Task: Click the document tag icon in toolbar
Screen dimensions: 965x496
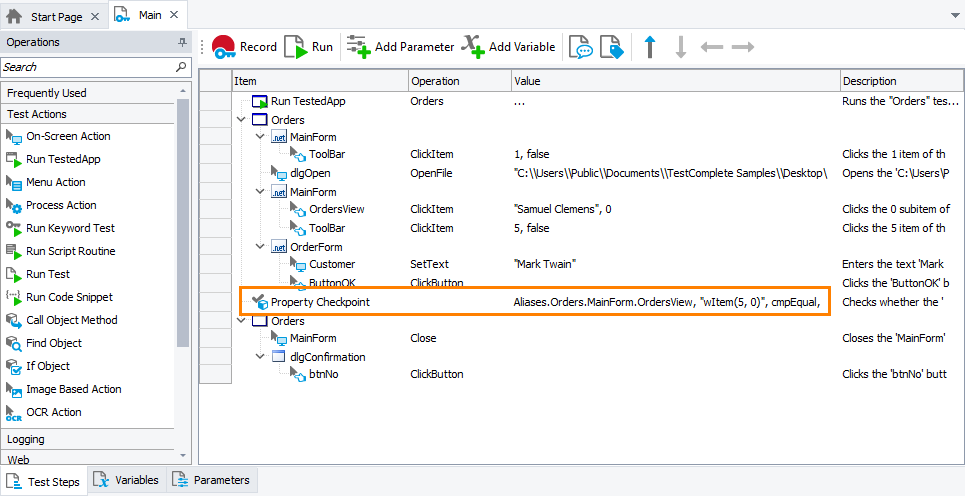Action: [611, 47]
